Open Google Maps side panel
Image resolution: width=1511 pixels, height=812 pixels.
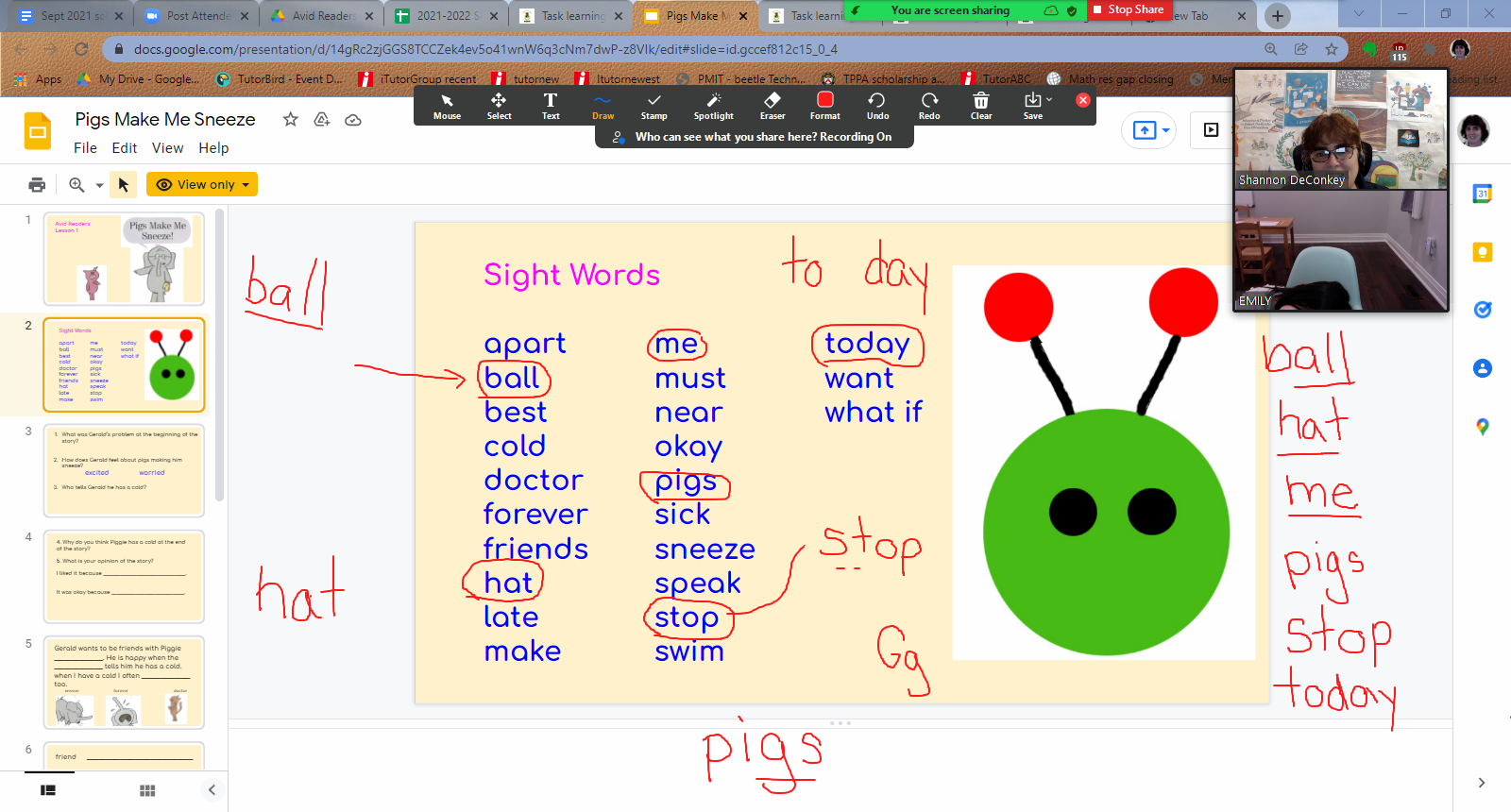[1483, 427]
